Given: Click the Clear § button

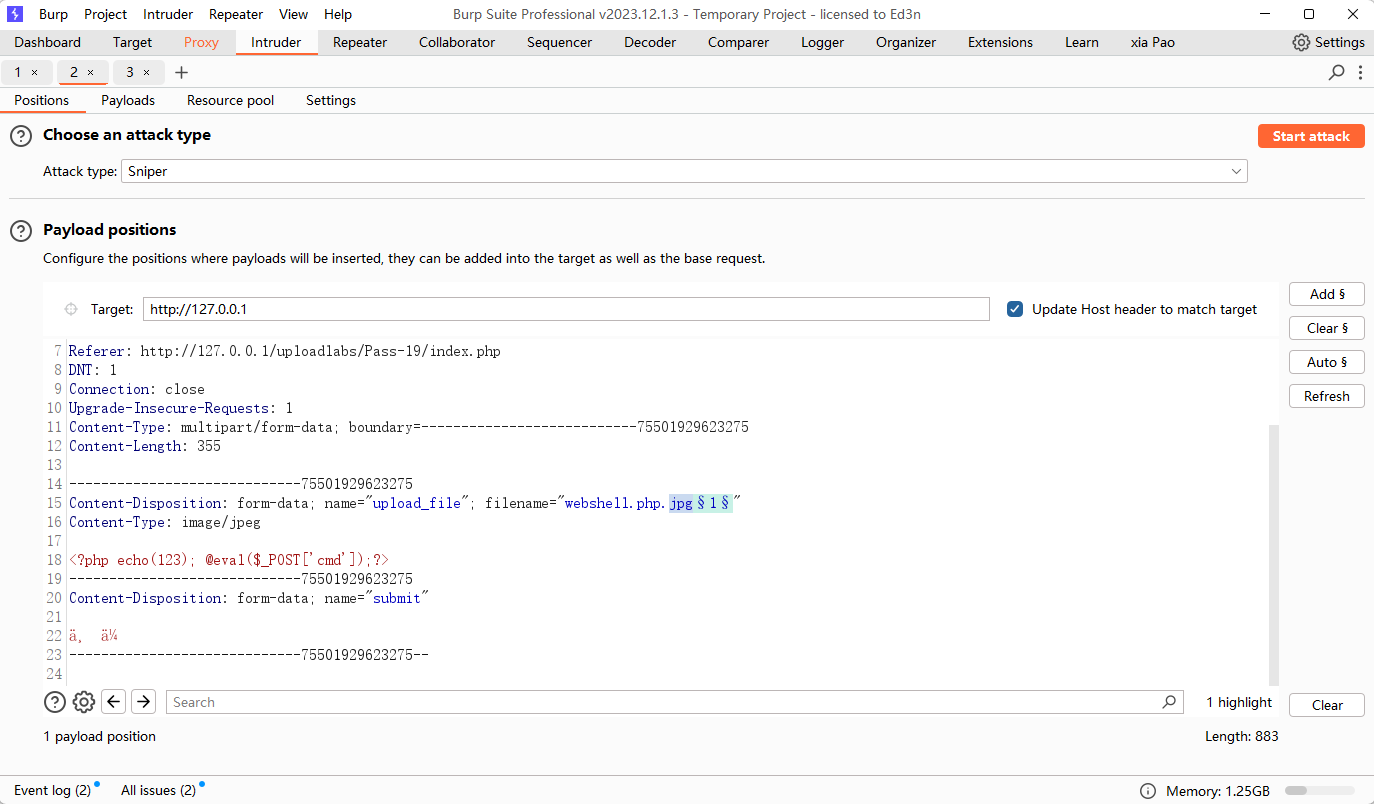Looking at the screenshot, I should coord(1327,328).
